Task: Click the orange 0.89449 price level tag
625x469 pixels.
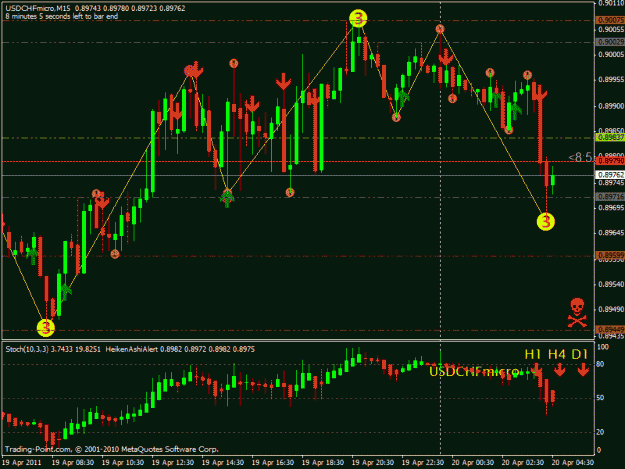Action: [610, 330]
